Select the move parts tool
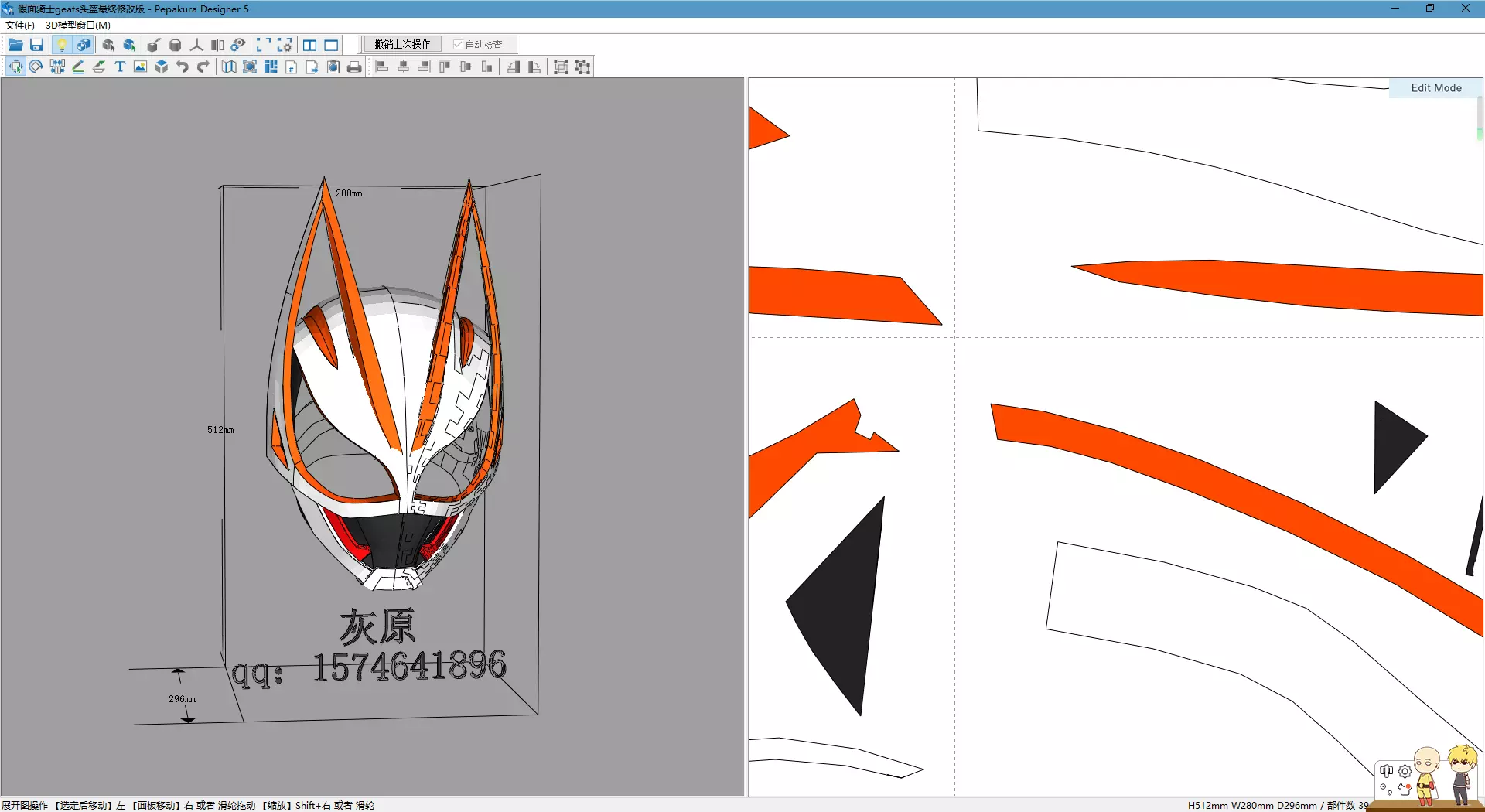 click(15, 67)
